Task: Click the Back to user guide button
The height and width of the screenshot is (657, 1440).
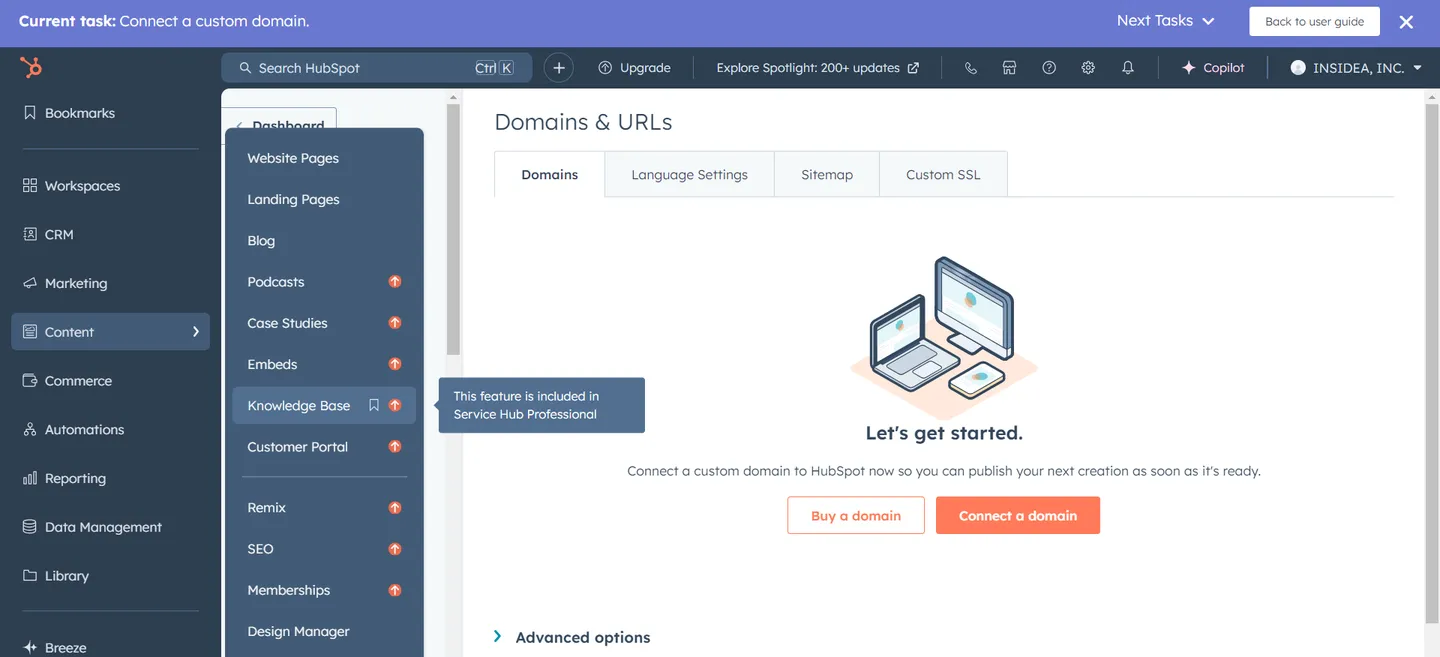Action: (1314, 21)
